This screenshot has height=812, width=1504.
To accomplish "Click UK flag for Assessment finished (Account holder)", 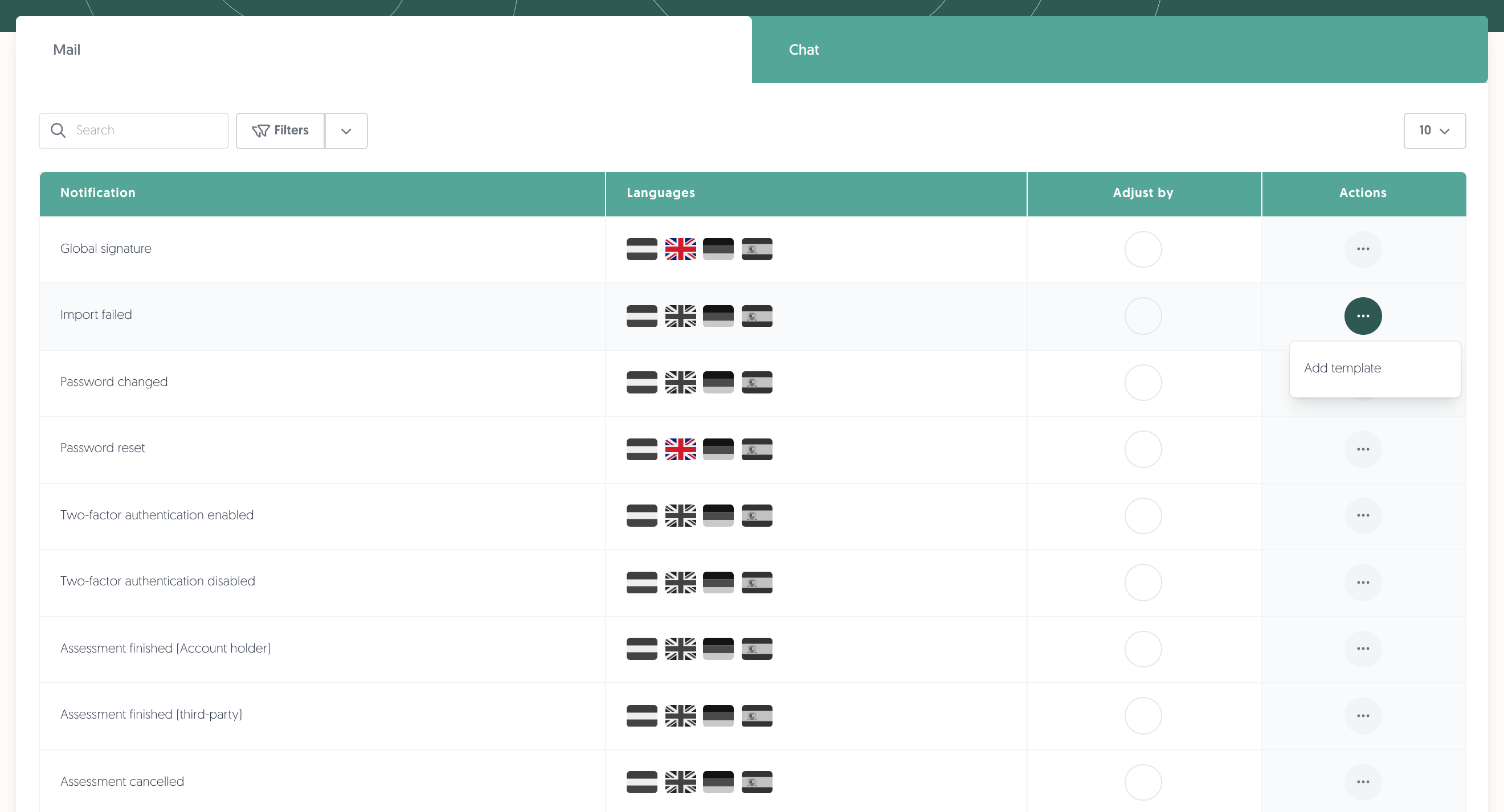I will (680, 649).
